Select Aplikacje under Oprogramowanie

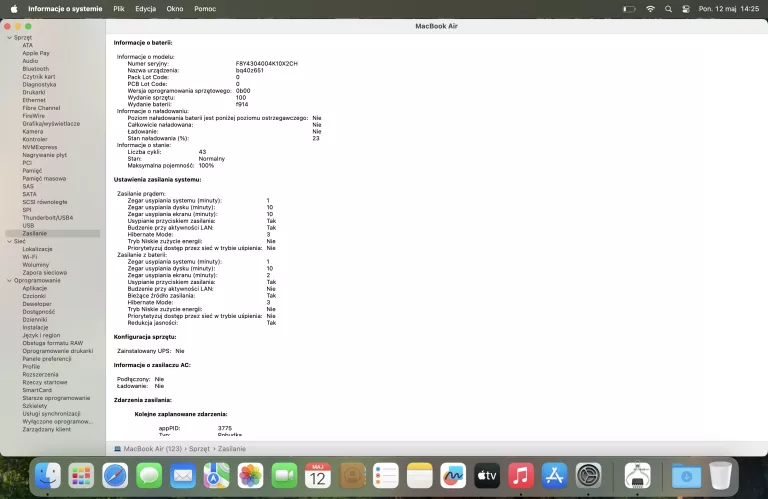35,288
